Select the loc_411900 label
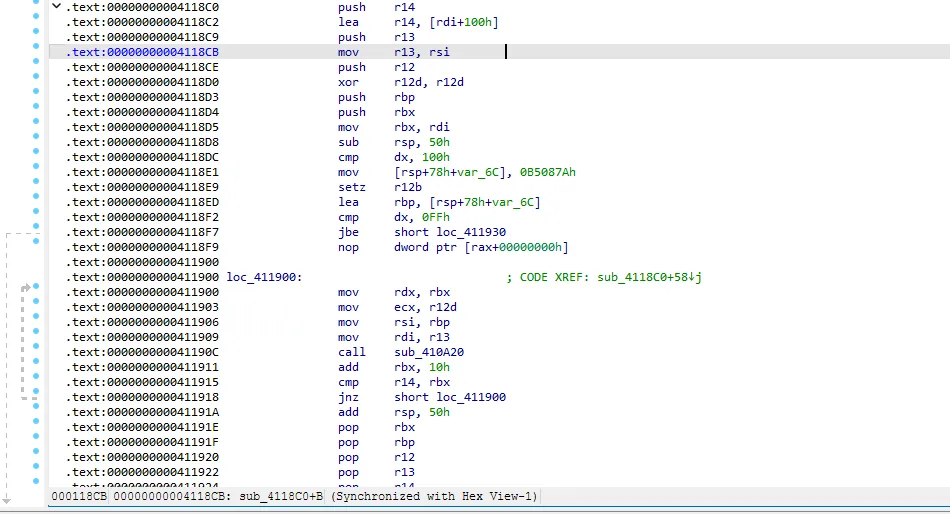The height and width of the screenshot is (514, 950). tap(262, 277)
